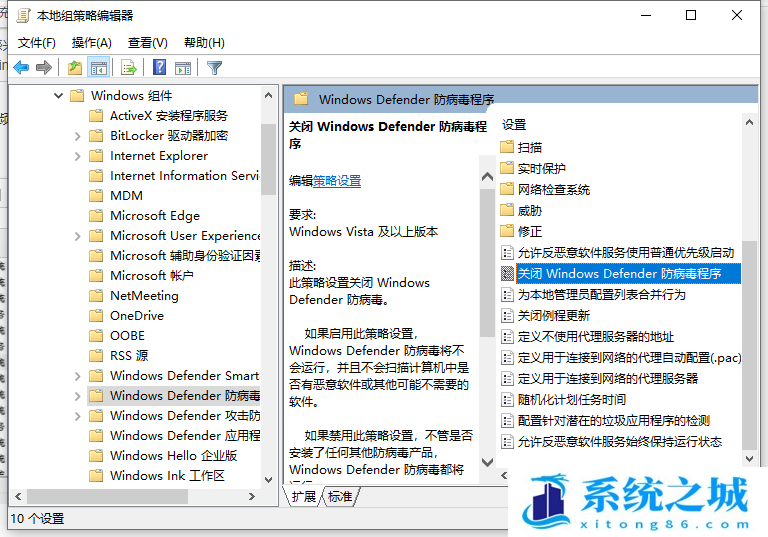Expand the Windows Defender 防病毒 node

pyautogui.click(x=77, y=396)
